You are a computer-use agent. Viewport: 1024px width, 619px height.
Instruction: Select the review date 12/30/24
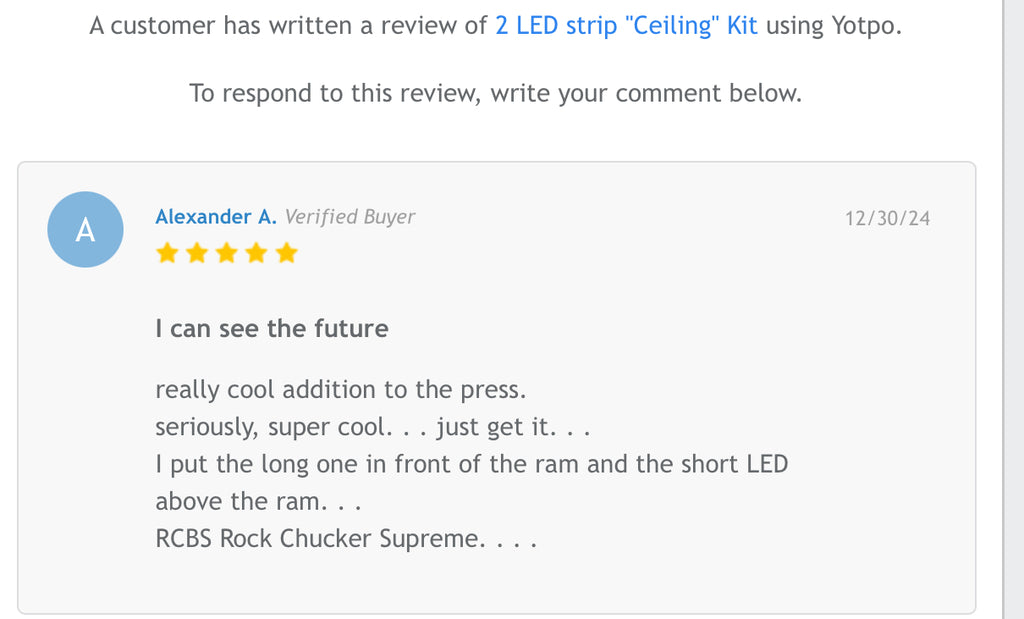[887, 218]
